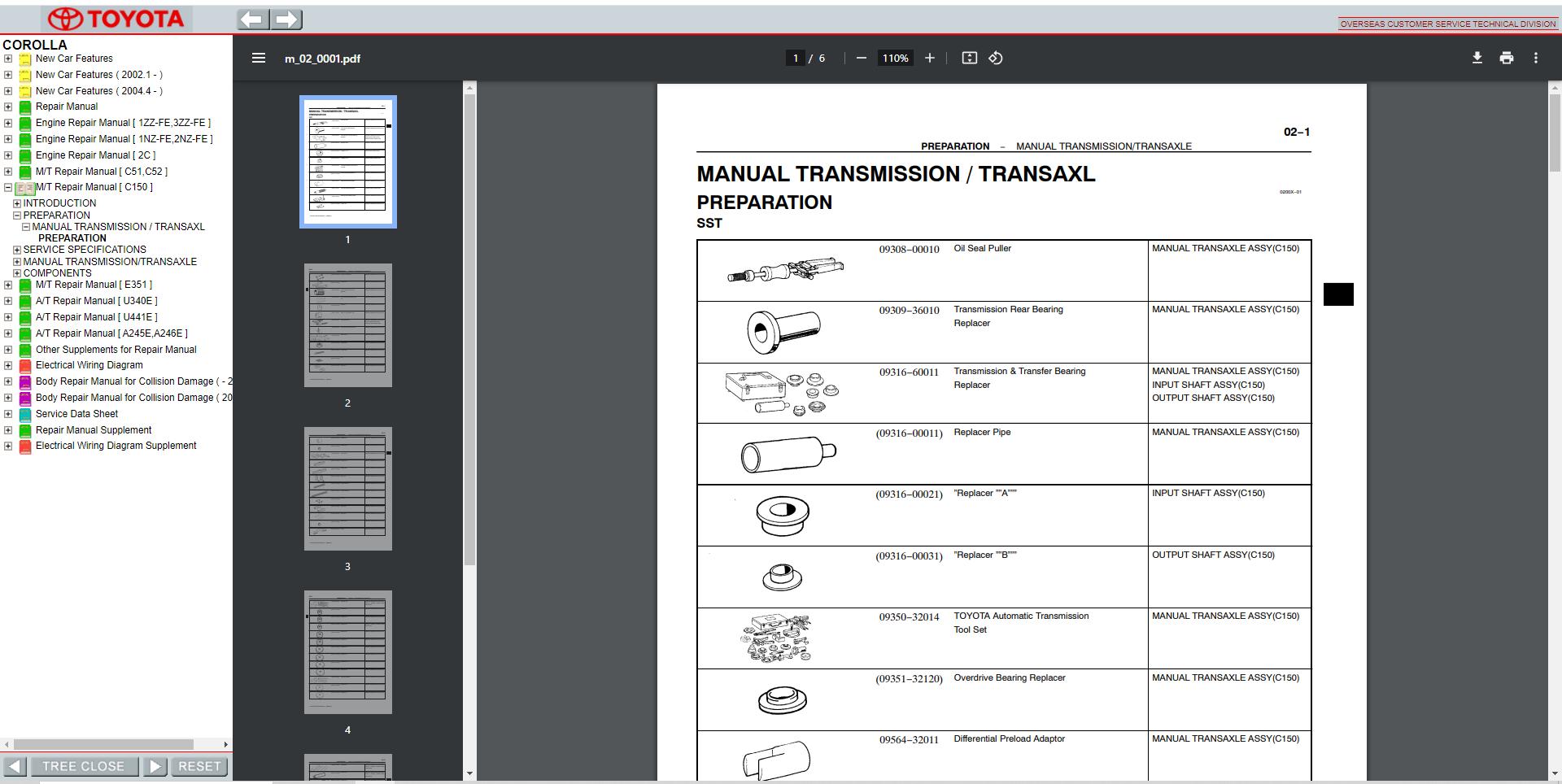Download the PDF file
This screenshot has width=1562, height=784.
pos(1477,58)
